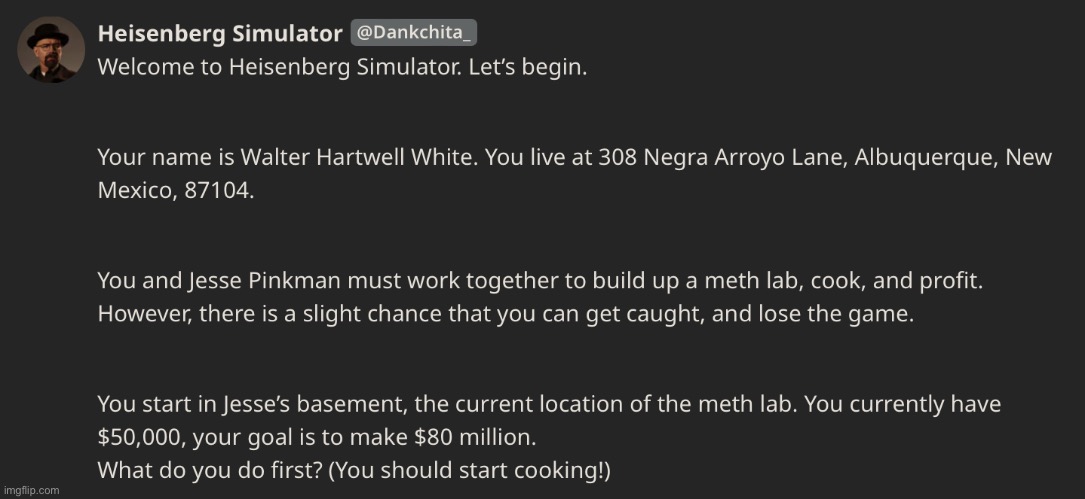Click the '(You should start cooking!)' hint
This screenshot has width=1085, height=499.
[470, 471]
